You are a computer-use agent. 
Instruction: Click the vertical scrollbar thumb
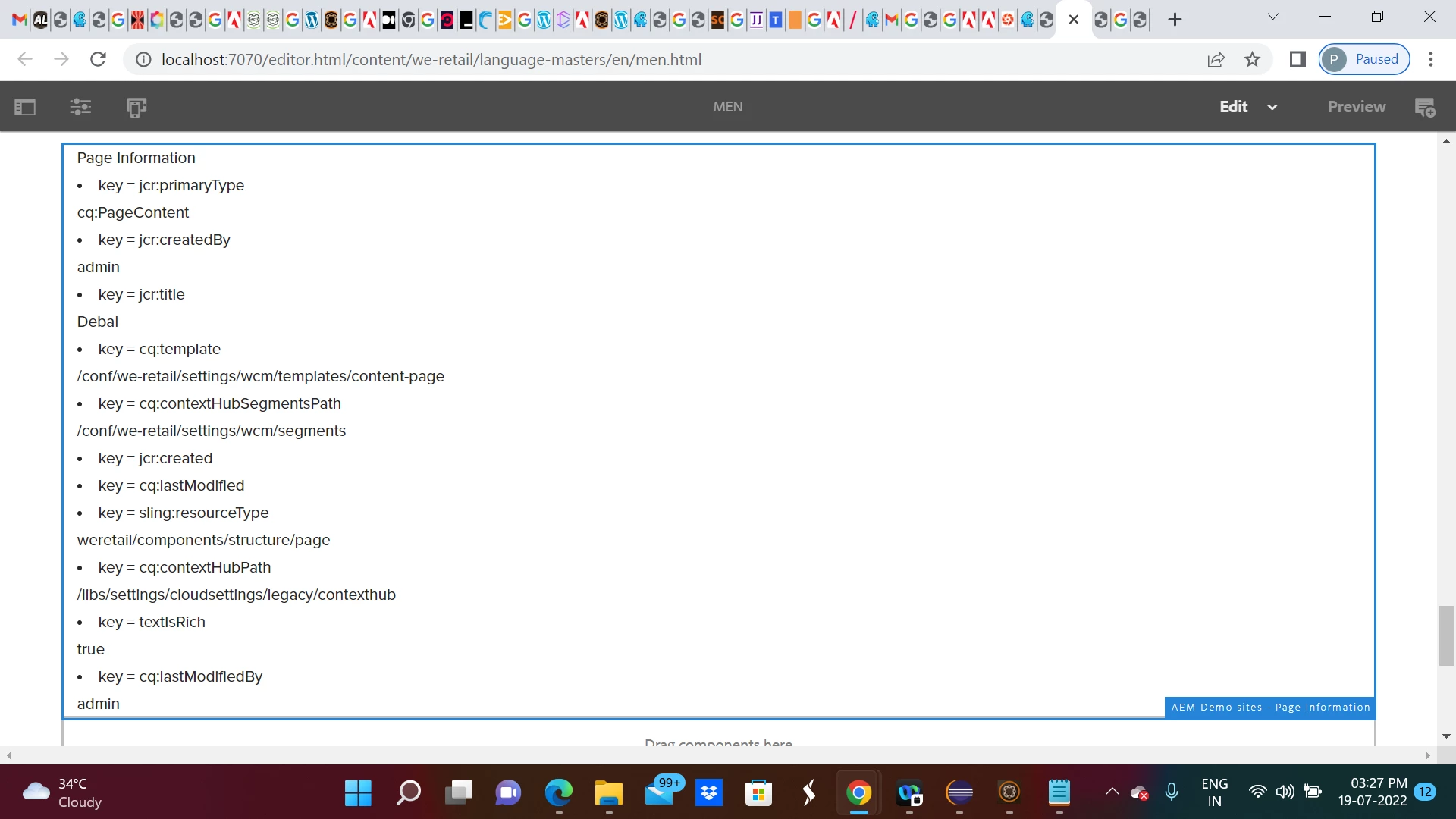tap(1446, 635)
